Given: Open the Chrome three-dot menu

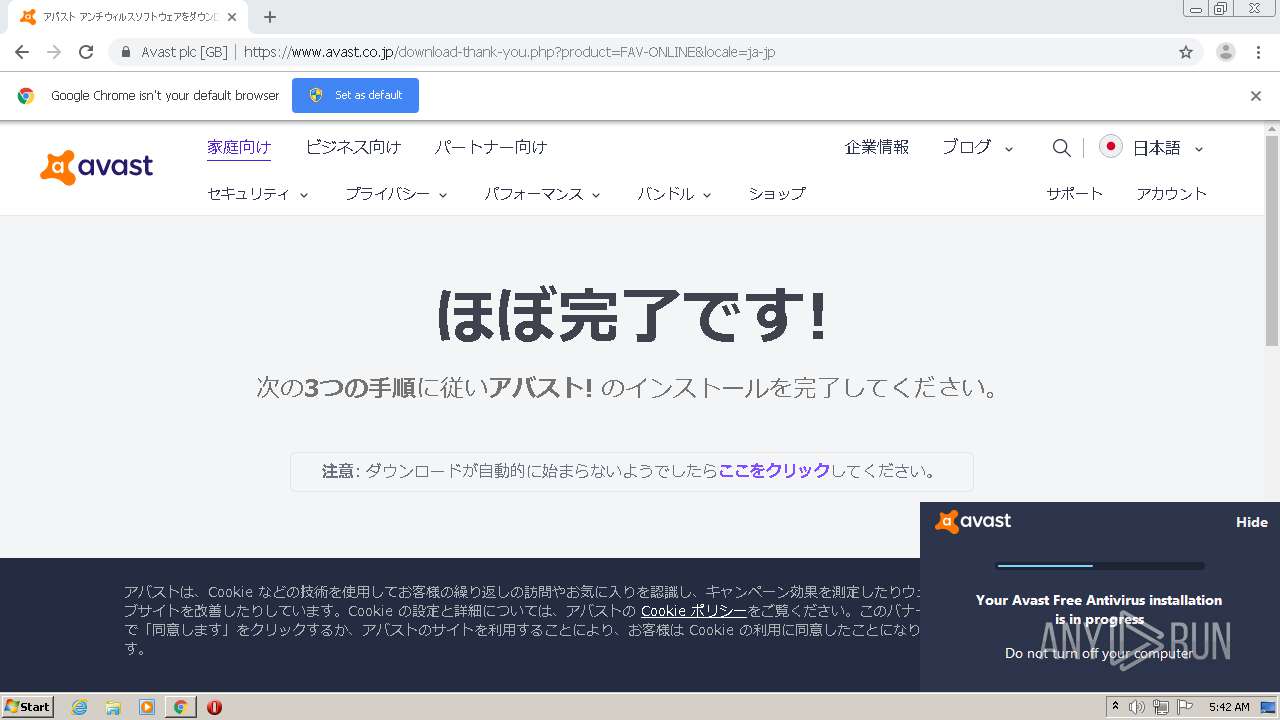Looking at the screenshot, I should tap(1259, 52).
